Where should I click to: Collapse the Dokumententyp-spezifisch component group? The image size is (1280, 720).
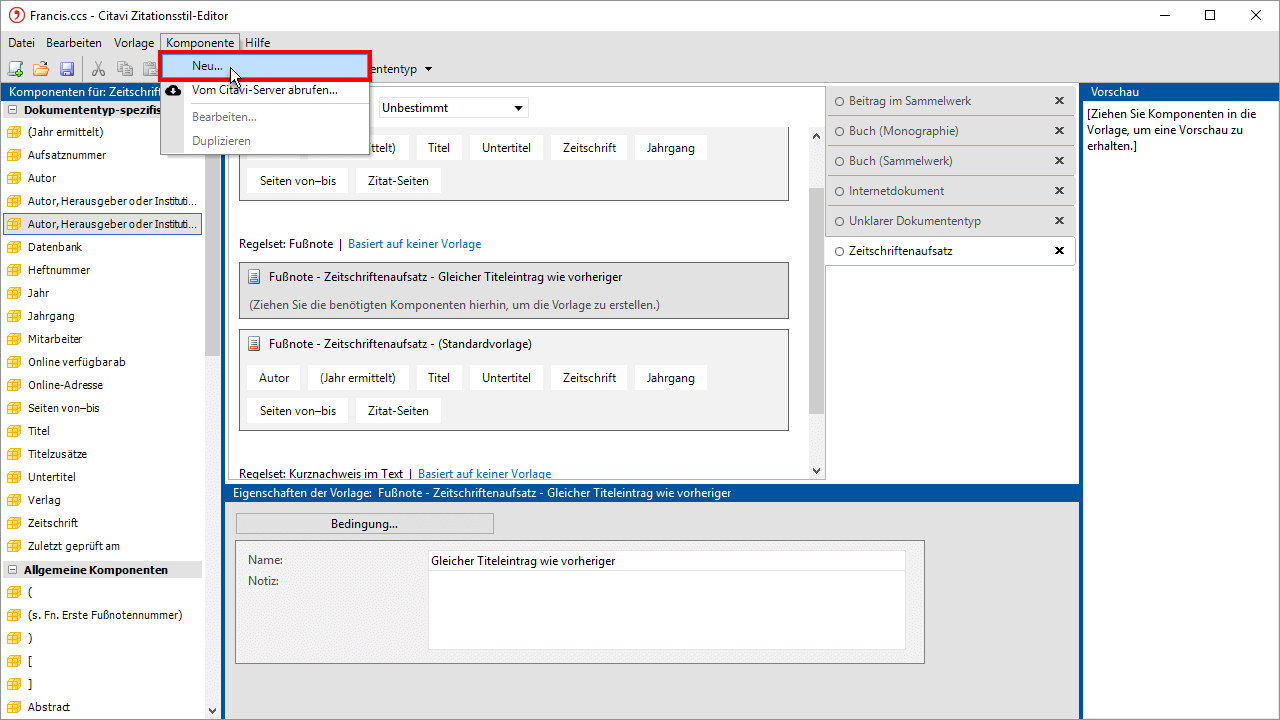(x=14, y=110)
